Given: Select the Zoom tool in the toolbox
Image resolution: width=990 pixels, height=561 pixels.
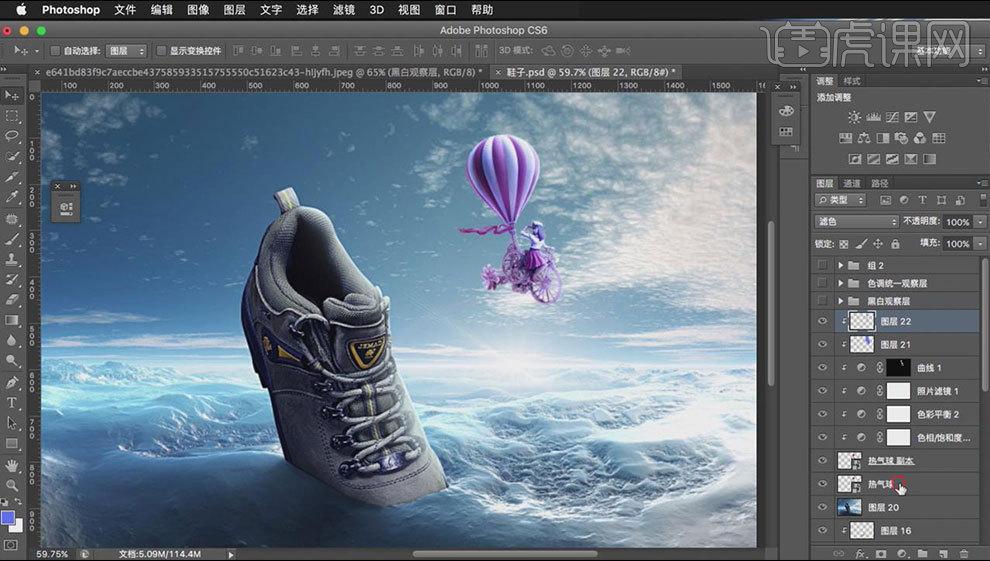Looking at the screenshot, I should tap(11, 485).
